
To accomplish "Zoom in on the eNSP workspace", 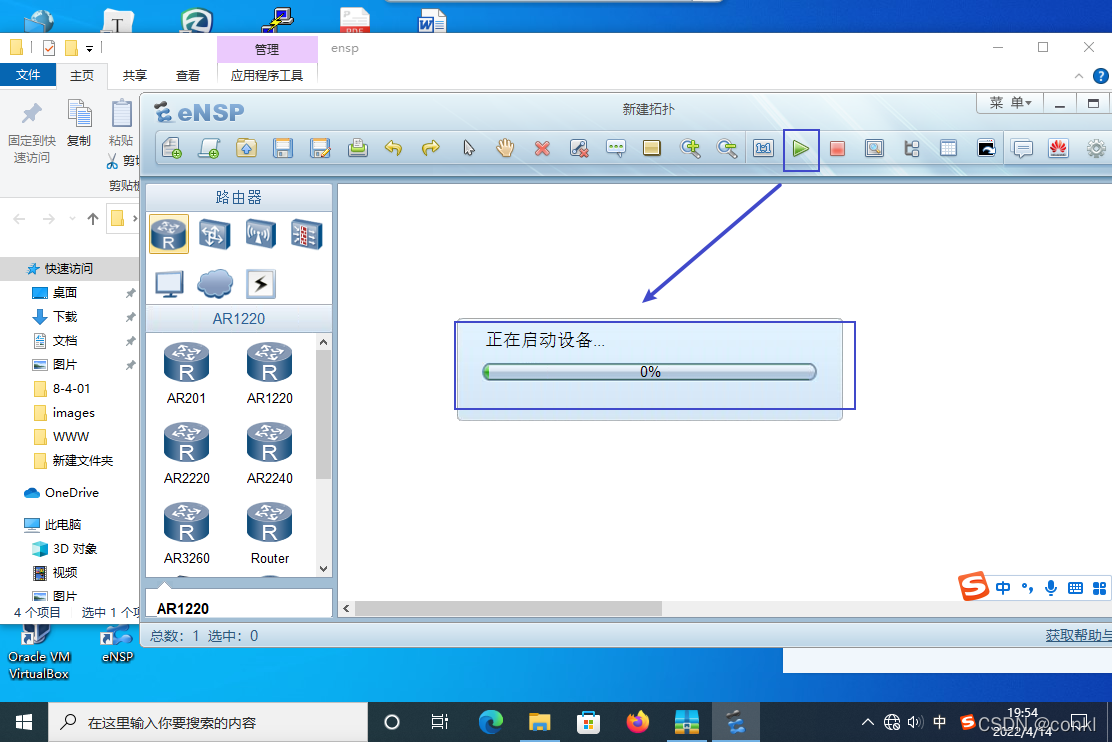I will (x=690, y=148).
